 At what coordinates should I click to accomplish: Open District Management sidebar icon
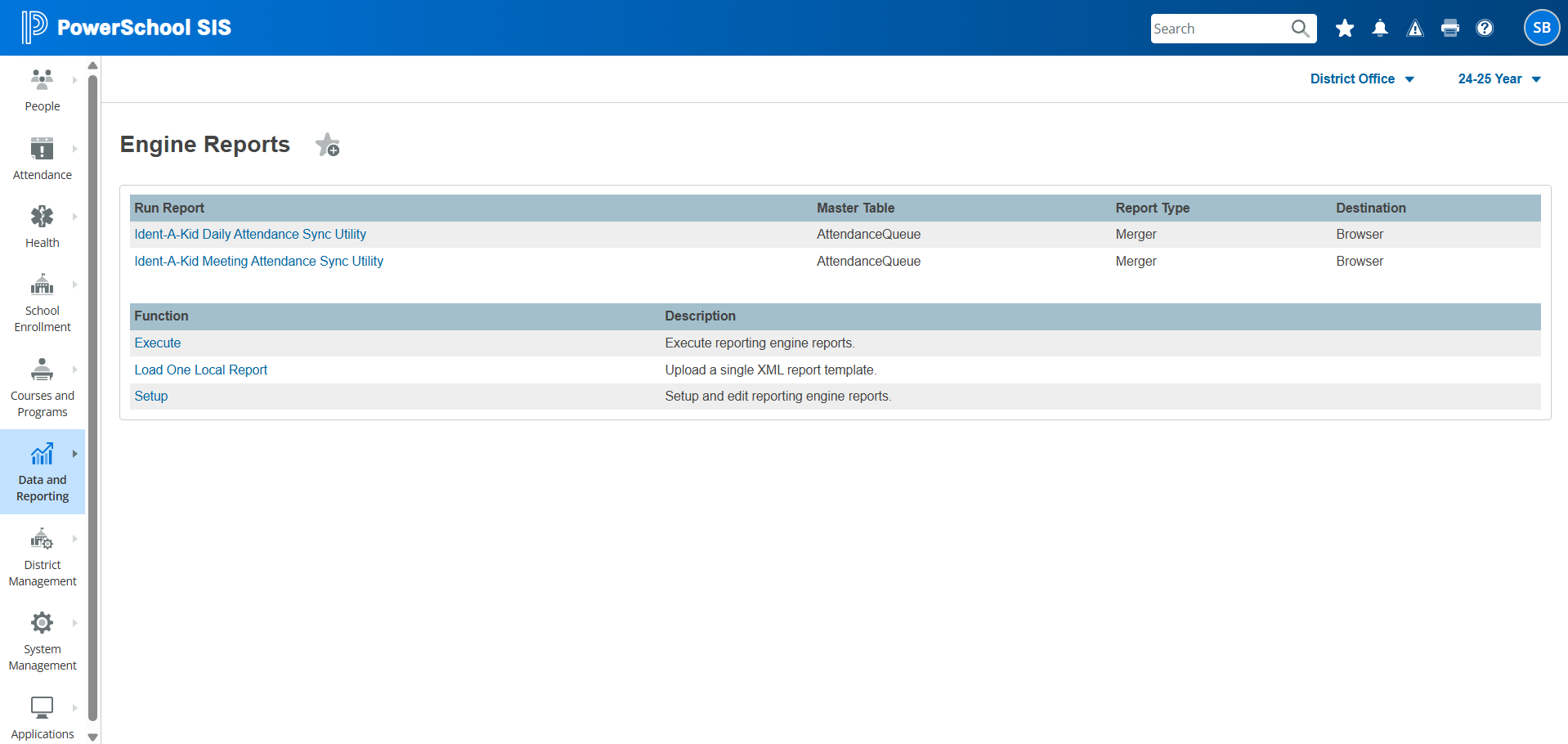pyautogui.click(x=42, y=539)
